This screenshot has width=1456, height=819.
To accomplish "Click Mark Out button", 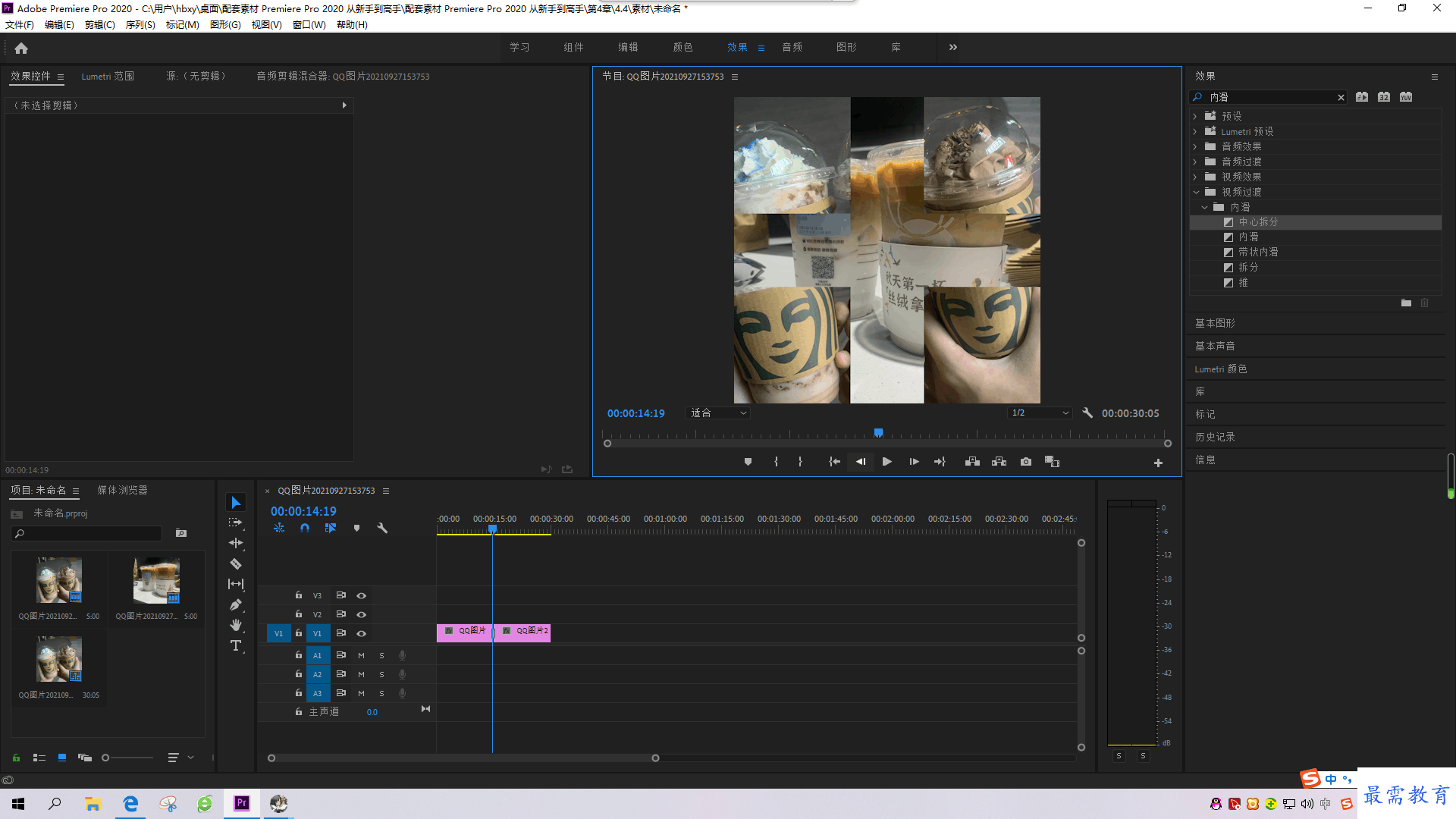I will [x=800, y=462].
